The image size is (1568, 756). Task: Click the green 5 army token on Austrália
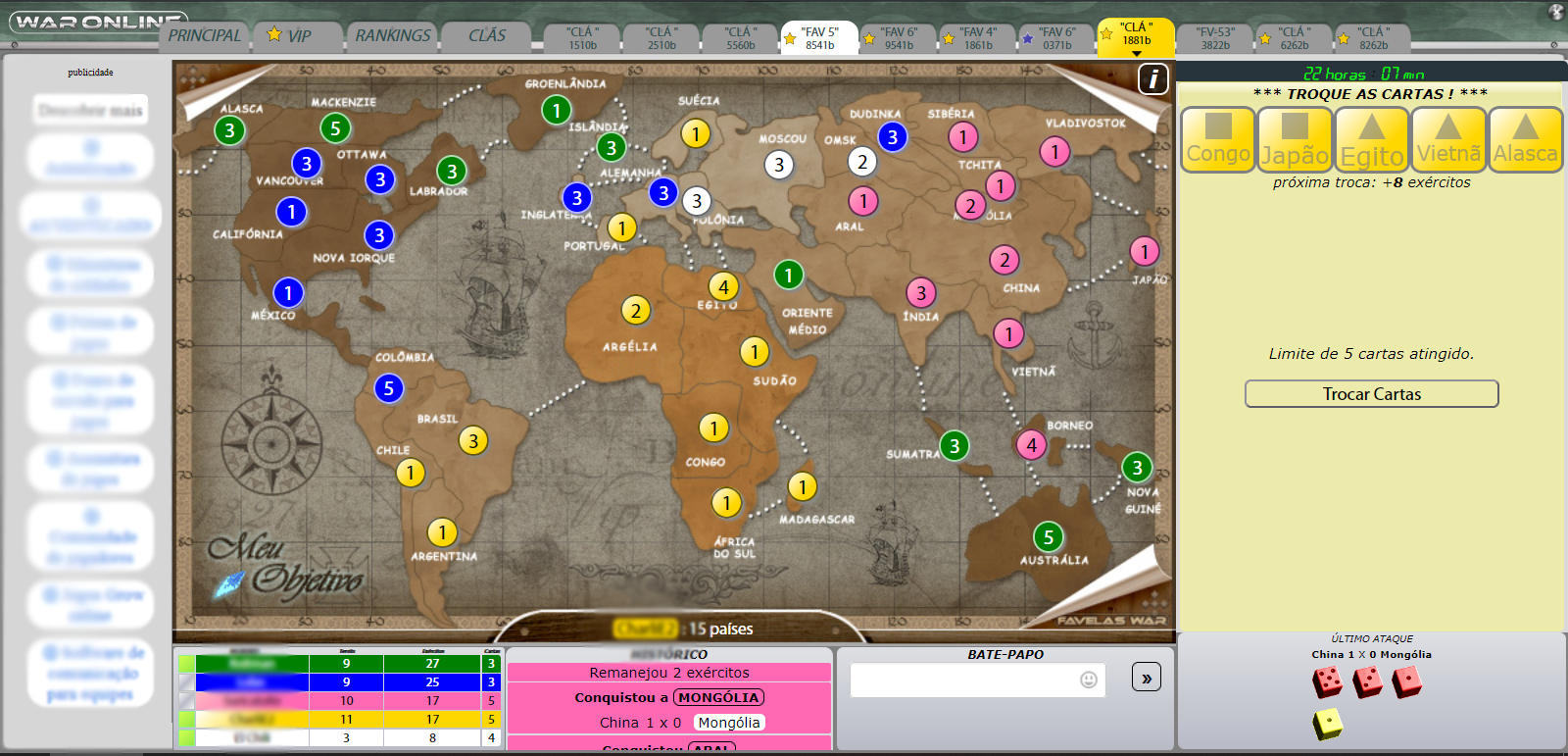(1048, 537)
